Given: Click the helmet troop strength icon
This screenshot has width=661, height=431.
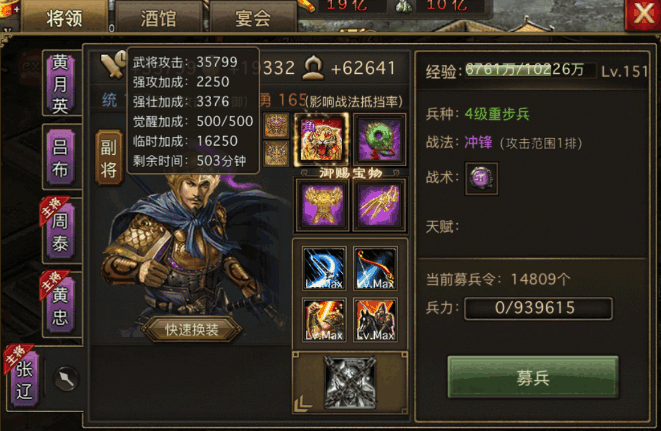Looking at the screenshot, I should coord(313,68).
